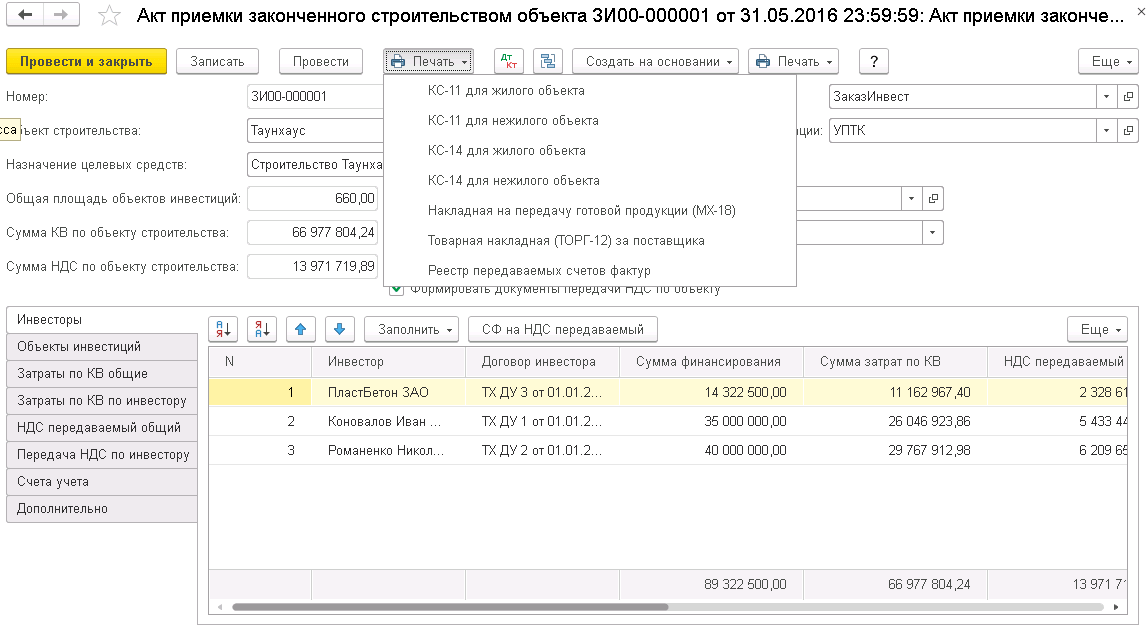Select КС-11 для жилого объекта
1148x635 pixels.
(x=506, y=91)
